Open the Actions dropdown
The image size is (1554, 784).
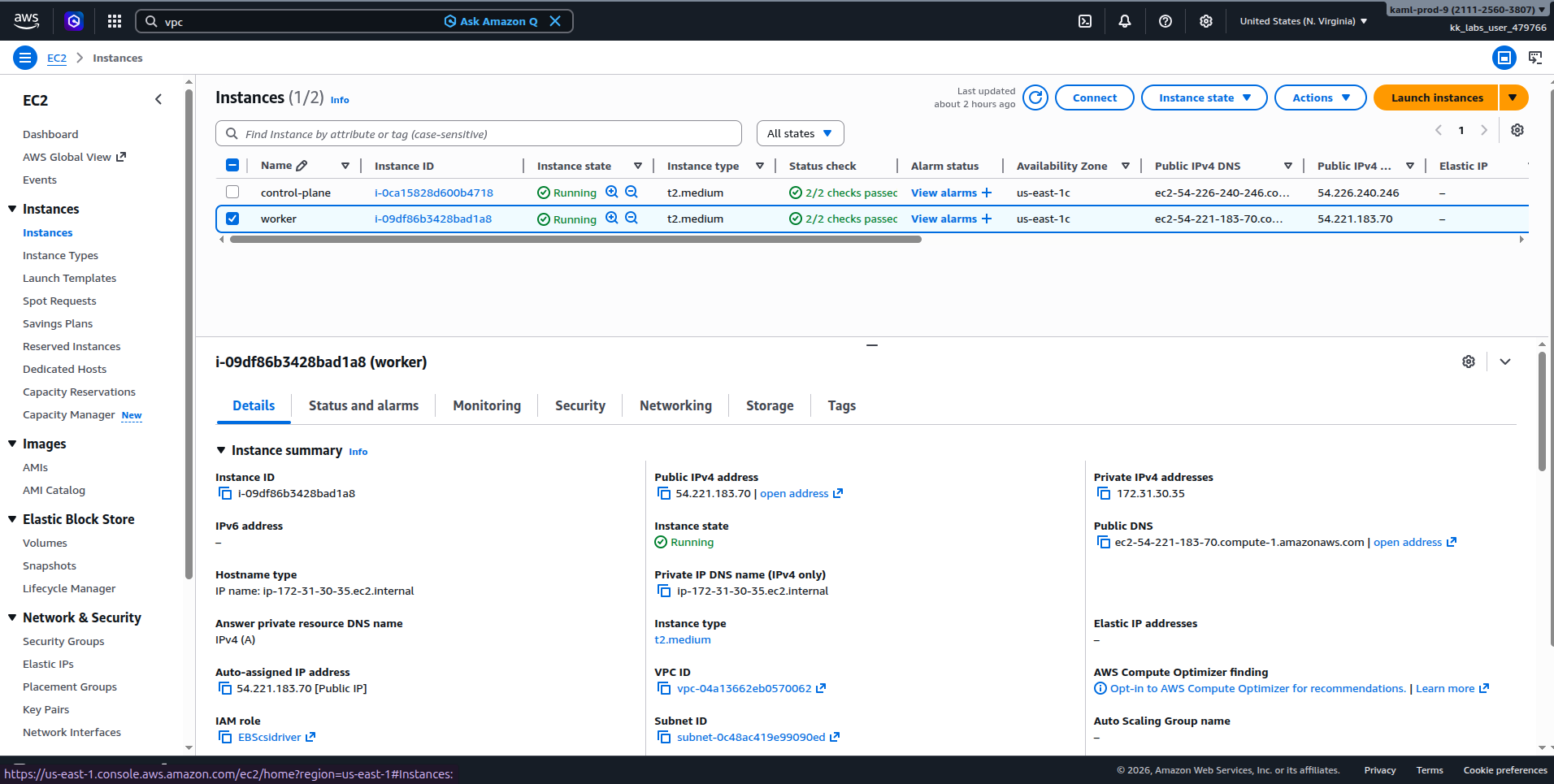[x=1321, y=97]
